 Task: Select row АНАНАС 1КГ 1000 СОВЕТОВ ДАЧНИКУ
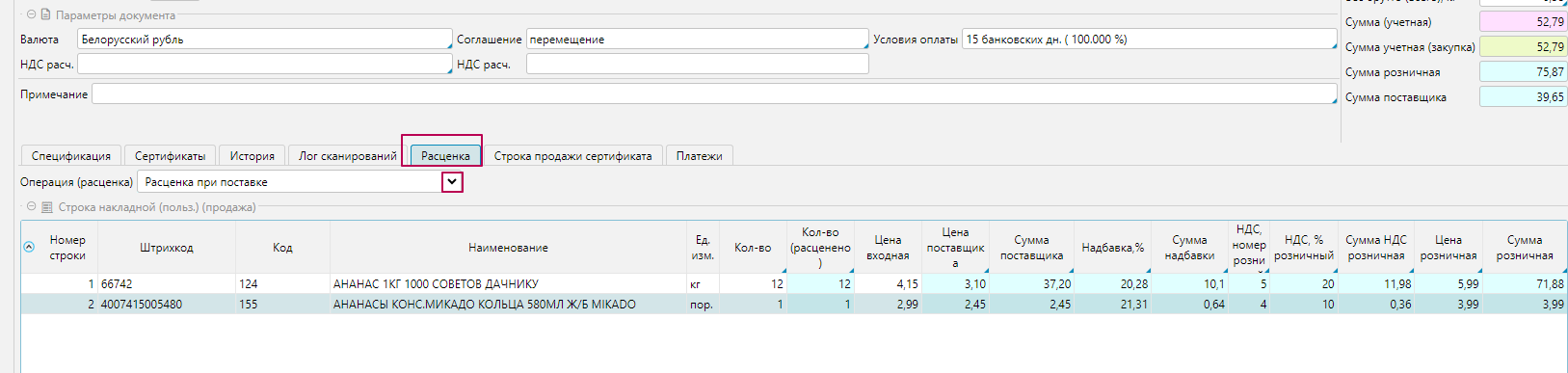click(x=794, y=283)
